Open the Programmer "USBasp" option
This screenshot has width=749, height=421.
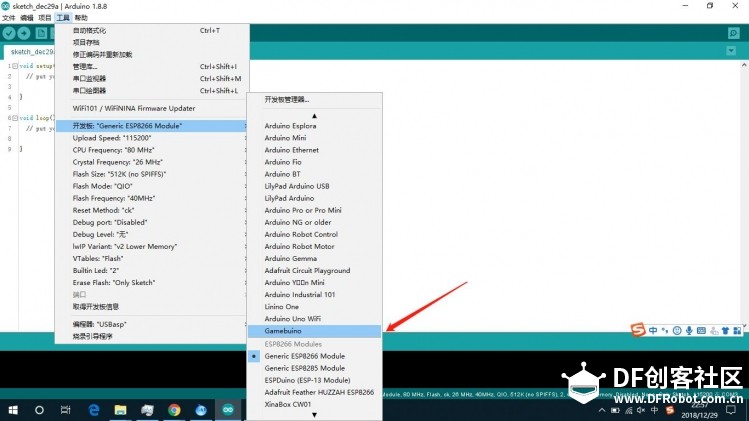pyautogui.click(x=151, y=324)
